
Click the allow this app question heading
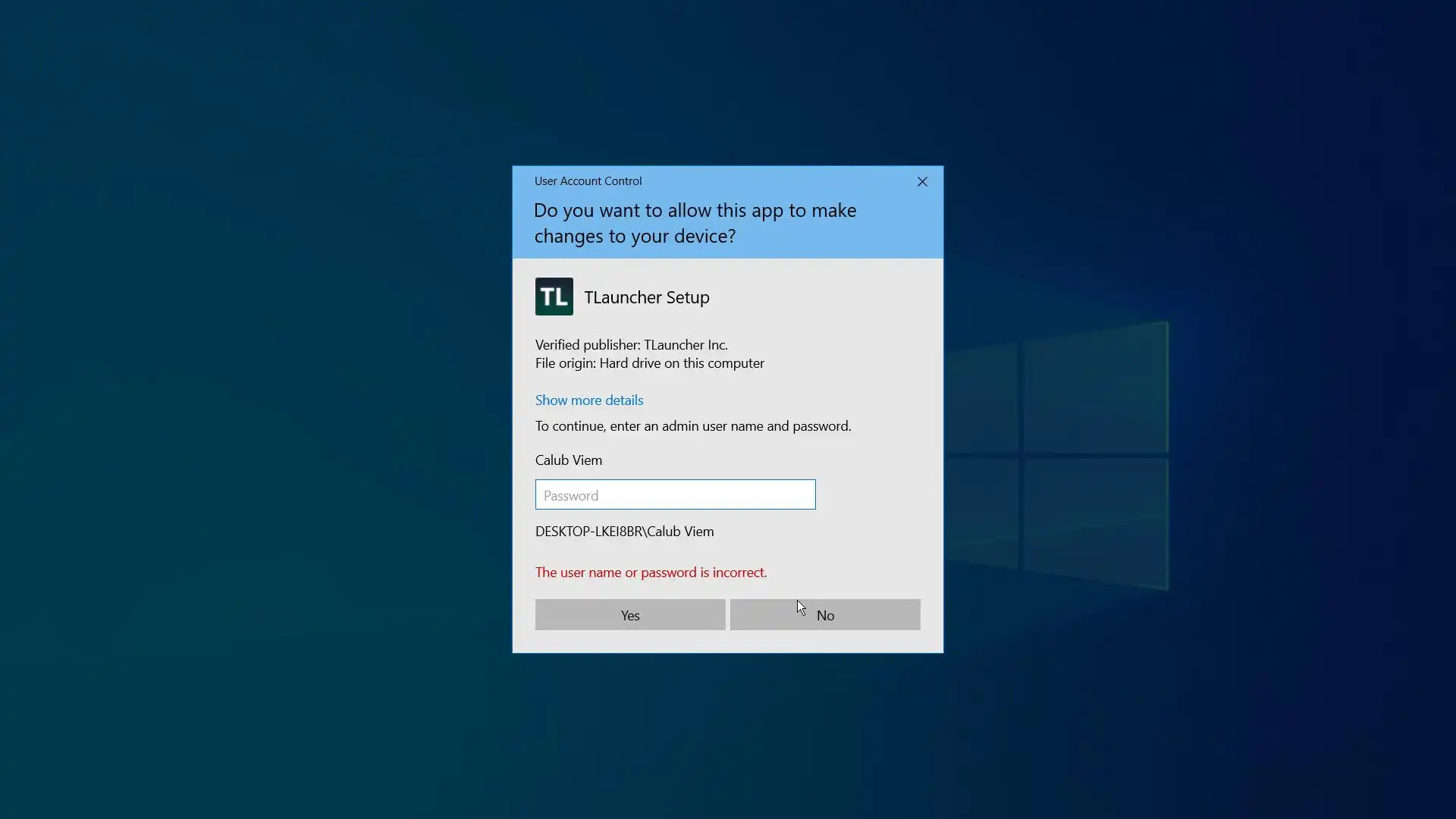point(695,222)
